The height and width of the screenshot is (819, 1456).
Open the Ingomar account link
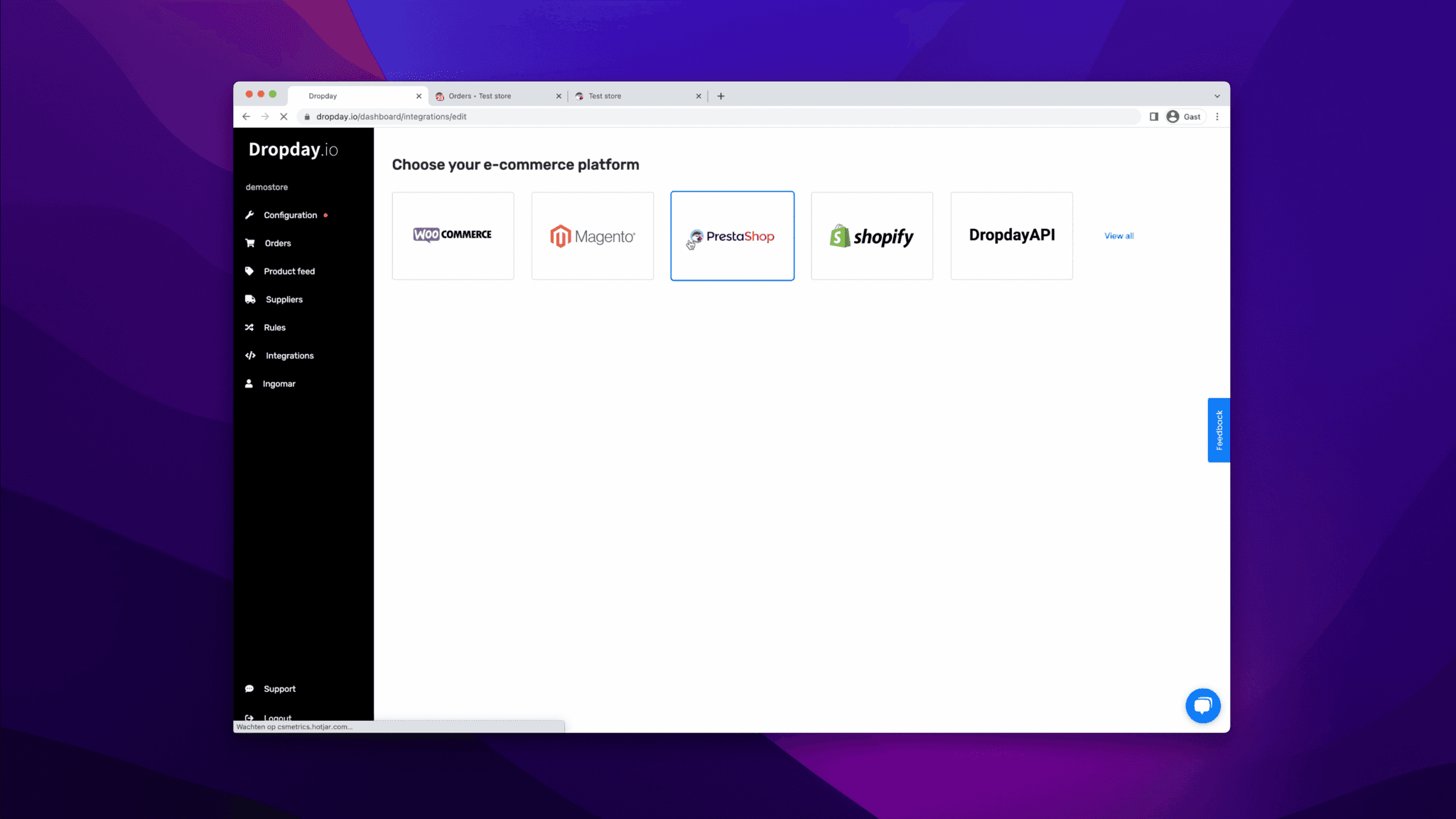tap(279, 384)
